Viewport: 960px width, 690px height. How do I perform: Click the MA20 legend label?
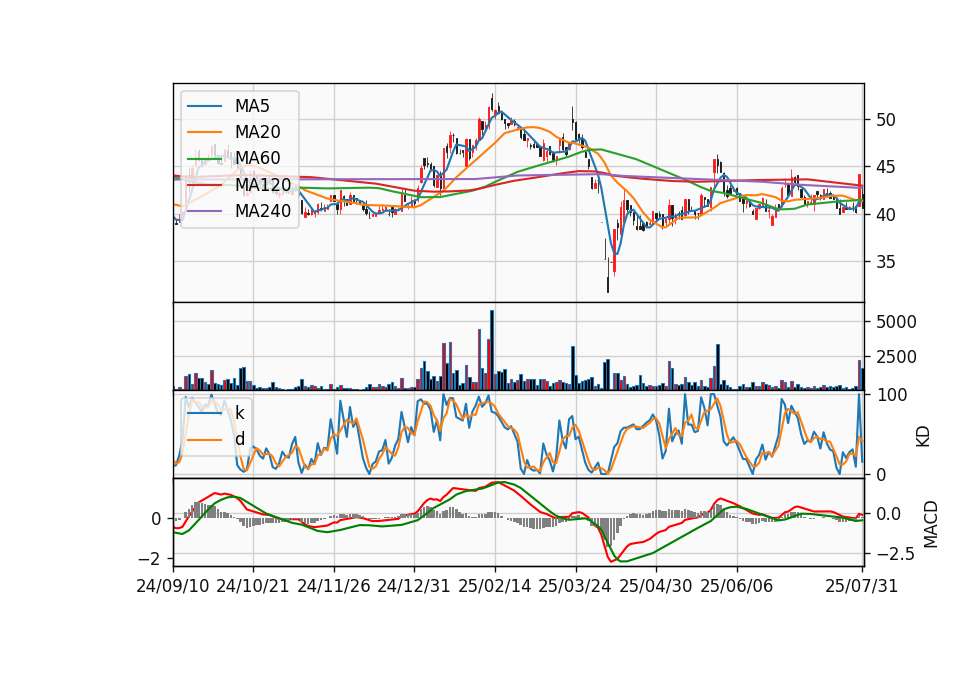257,132
